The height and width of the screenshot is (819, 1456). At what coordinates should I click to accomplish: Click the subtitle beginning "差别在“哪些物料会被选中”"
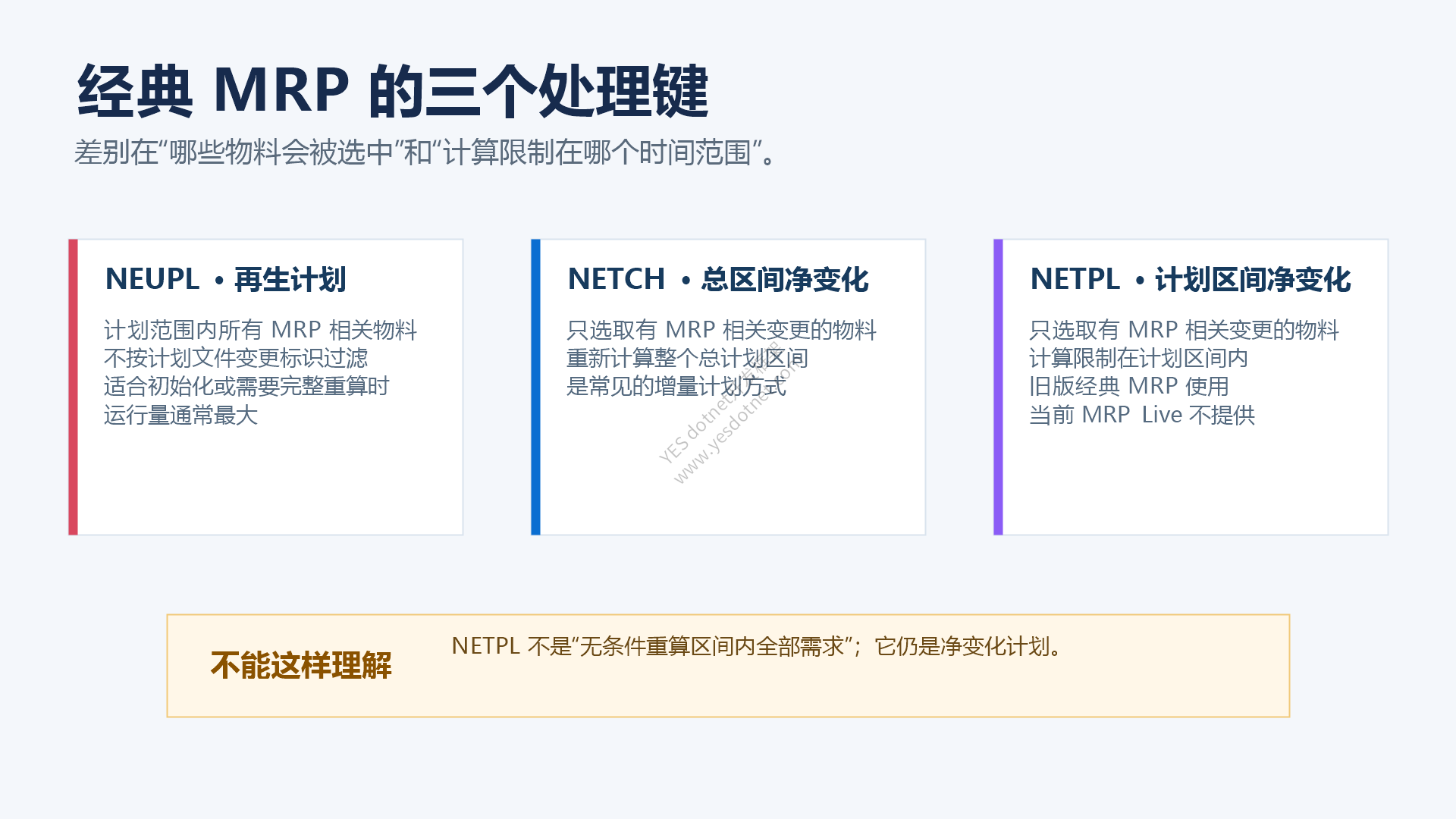(426, 152)
